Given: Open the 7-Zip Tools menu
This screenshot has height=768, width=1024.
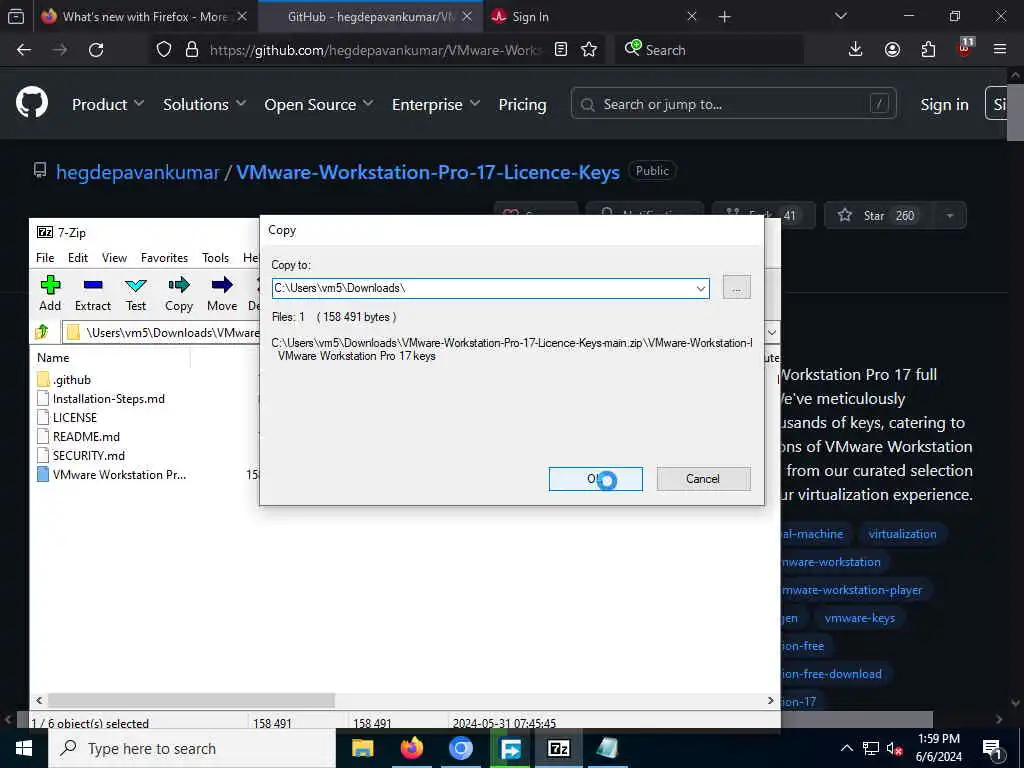Looking at the screenshot, I should pos(216,258).
